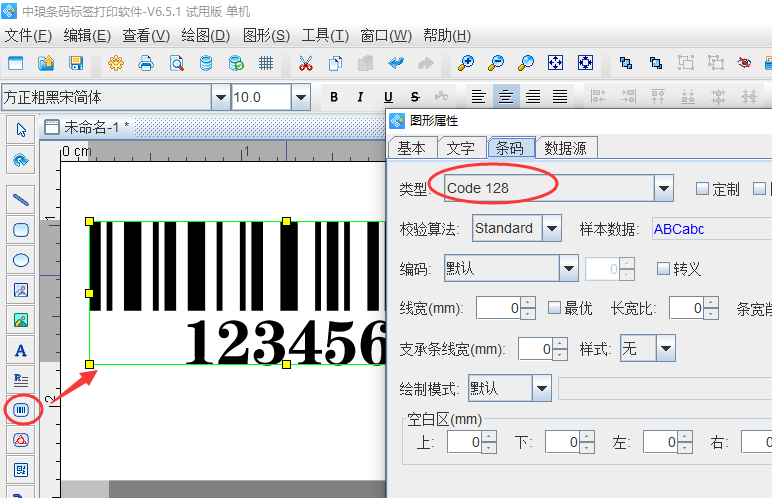Viewport: 772px width, 498px height.
Task: Open the 编码 默认 dropdown
Action: tap(569, 268)
